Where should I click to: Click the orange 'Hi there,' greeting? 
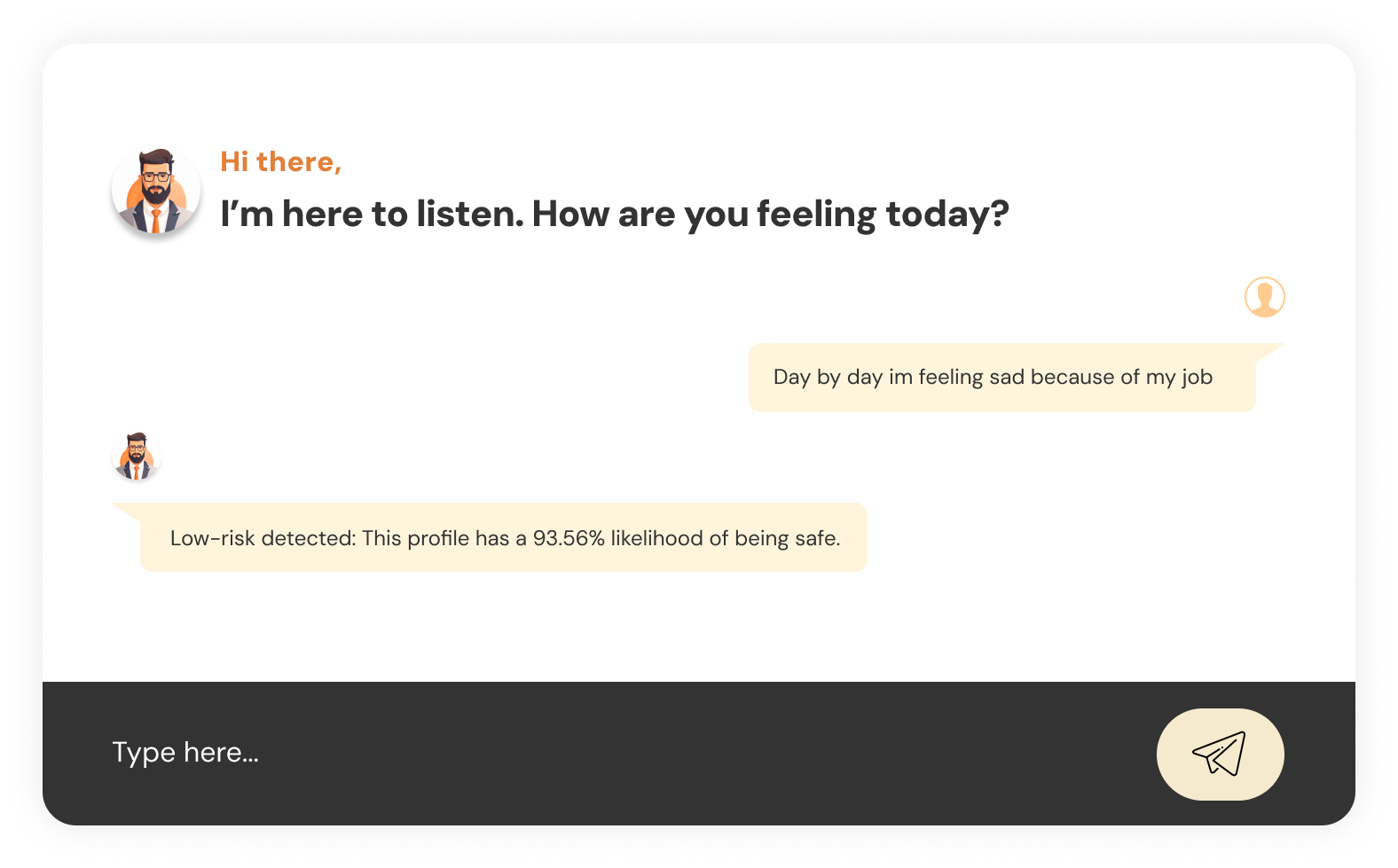click(x=280, y=161)
